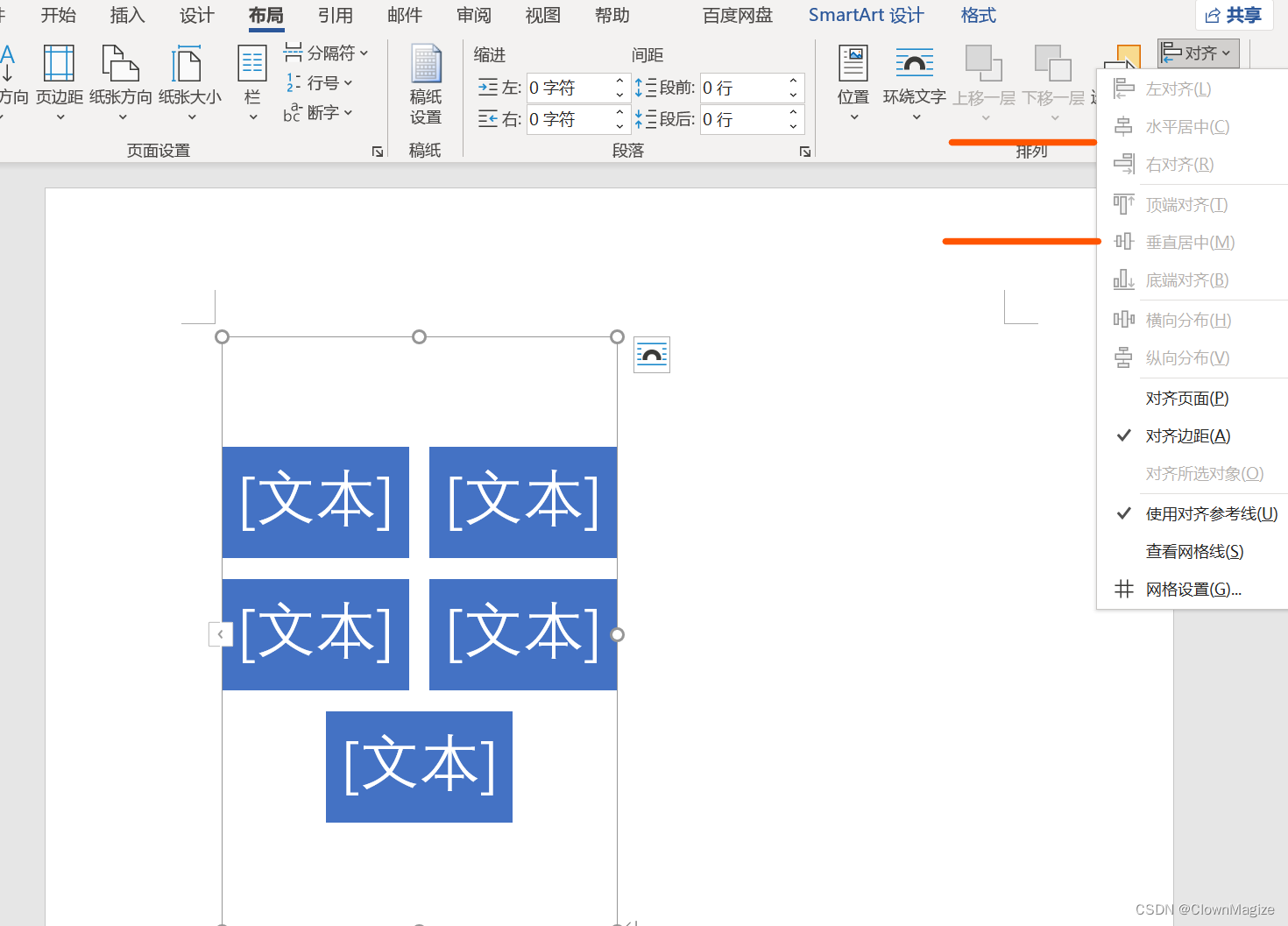1288x926 pixels.
Task: Click the right-middle SmartArt resize handle
Action: point(617,634)
